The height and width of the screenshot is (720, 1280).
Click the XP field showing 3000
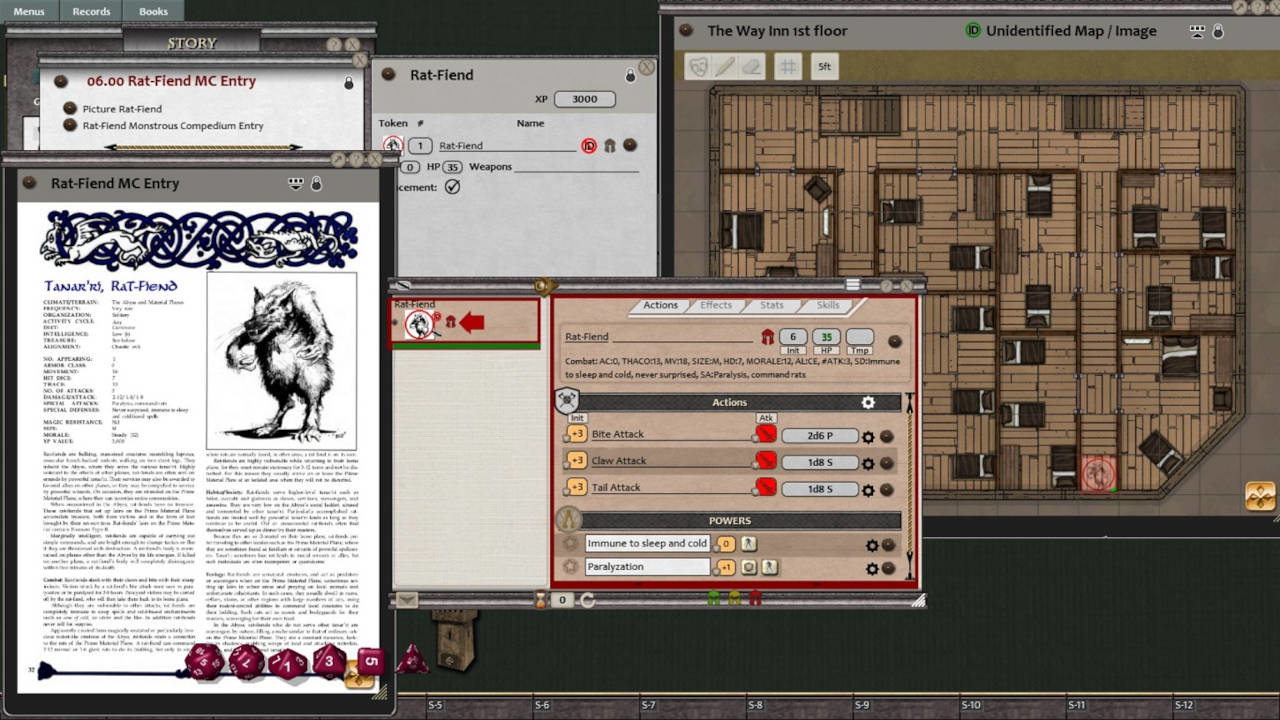click(584, 99)
